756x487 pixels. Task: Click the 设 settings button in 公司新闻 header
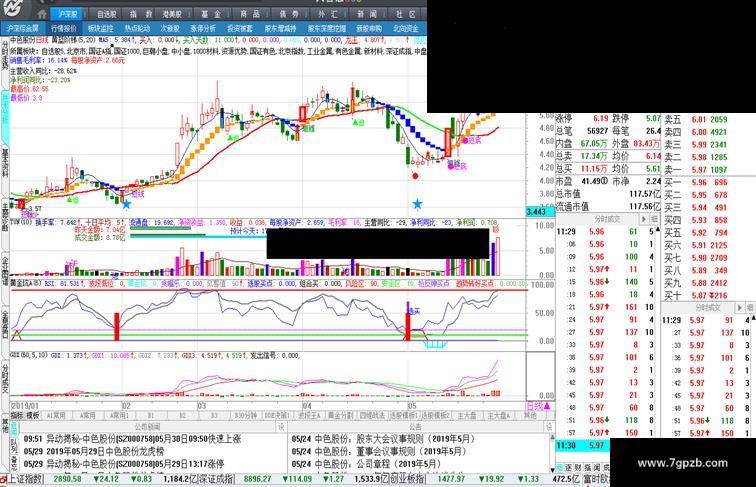click(281, 427)
